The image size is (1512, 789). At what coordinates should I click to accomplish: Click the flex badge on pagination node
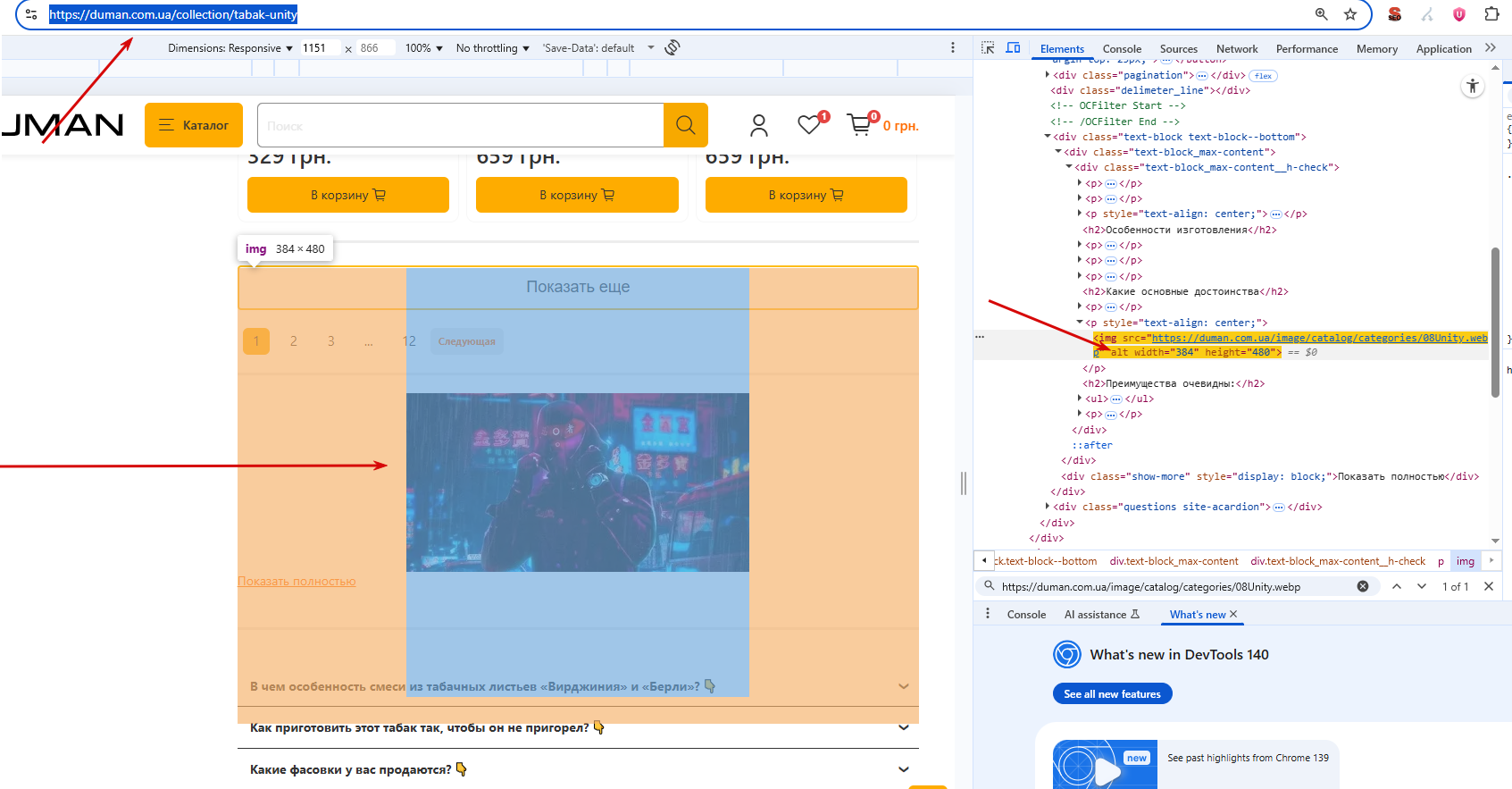click(x=1263, y=76)
